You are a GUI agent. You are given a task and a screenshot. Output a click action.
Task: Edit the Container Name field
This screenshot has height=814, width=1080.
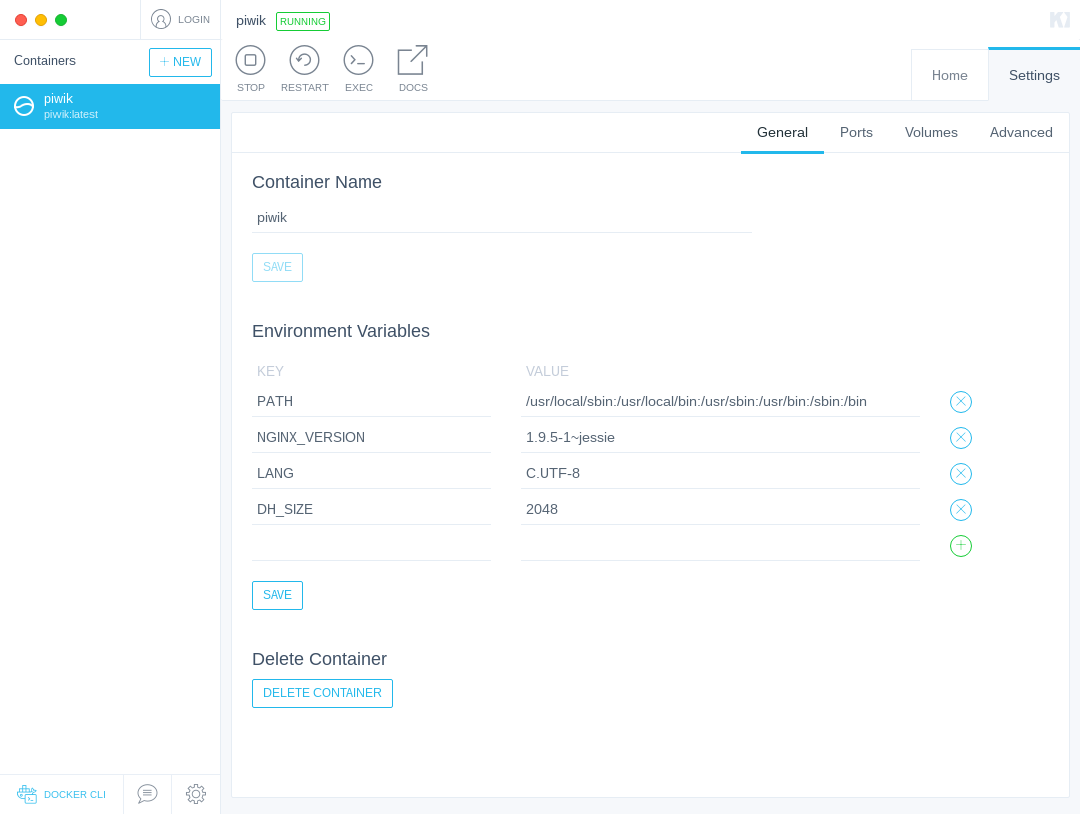point(501,218)
